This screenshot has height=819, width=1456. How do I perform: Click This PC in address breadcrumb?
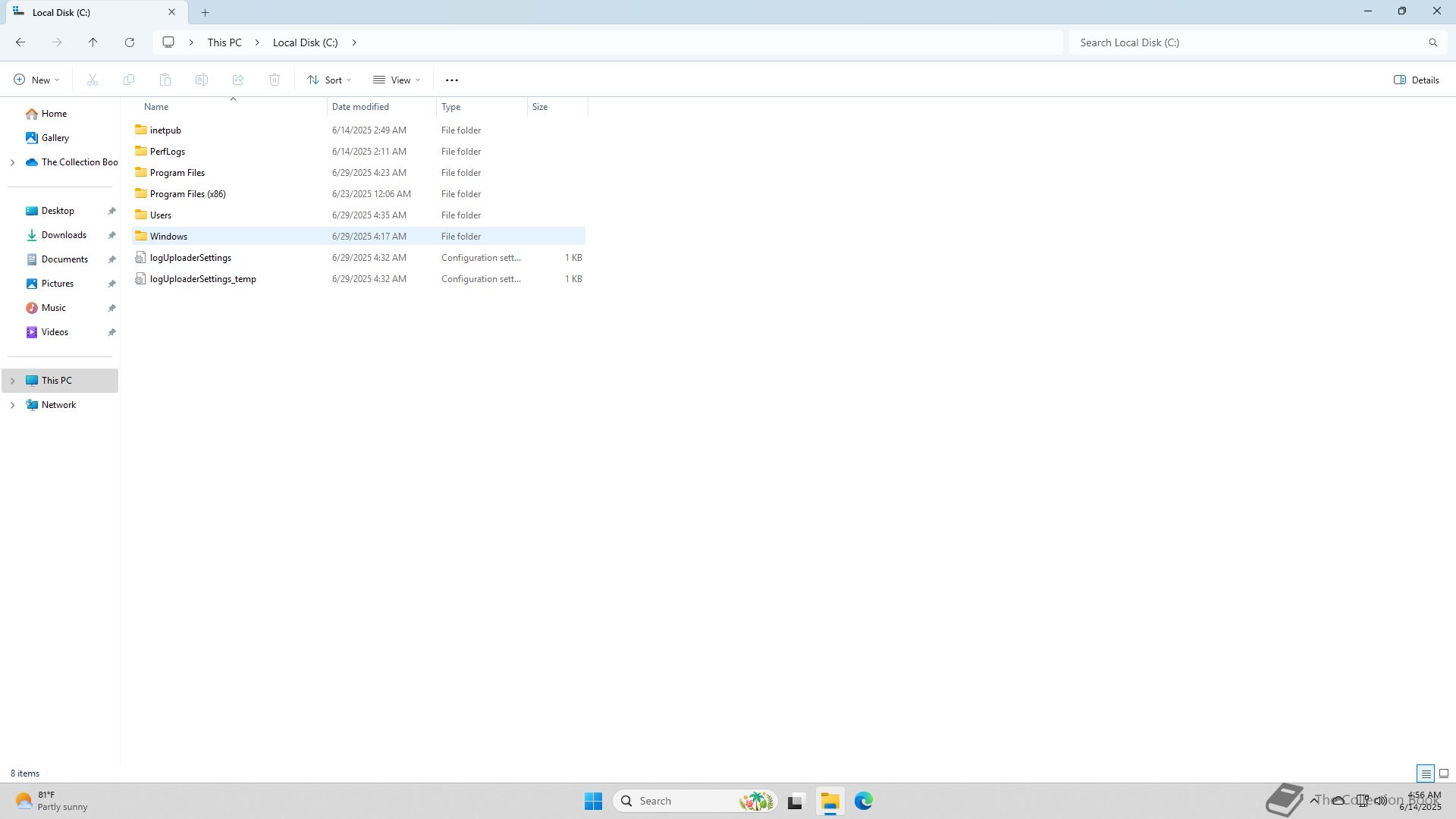pos(224,42)
